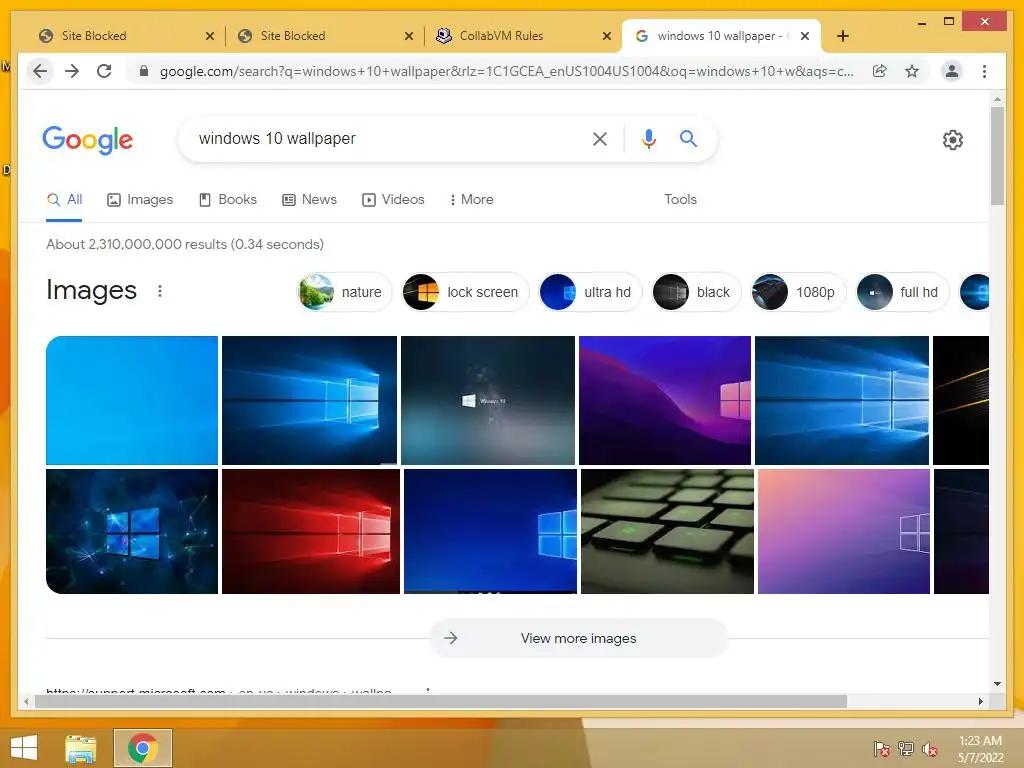Viewport: 1024px width, 768px height.
Task: Filter images by nature chip
Action: coord(344,292)
